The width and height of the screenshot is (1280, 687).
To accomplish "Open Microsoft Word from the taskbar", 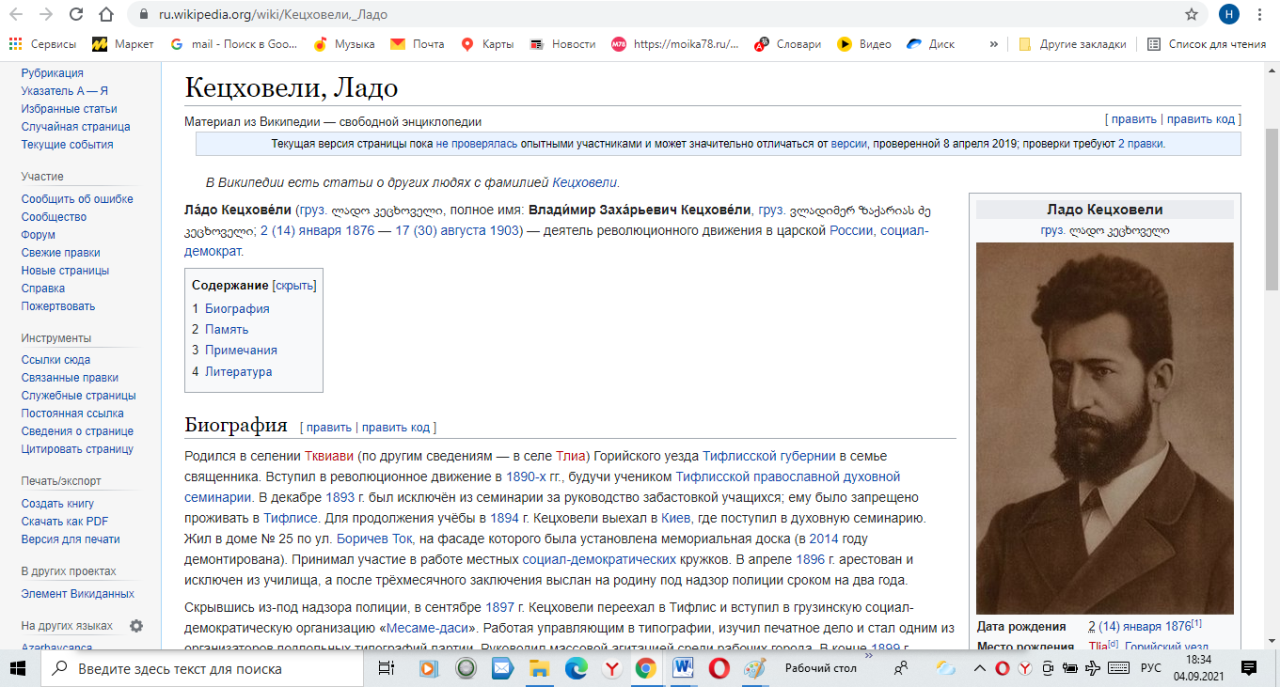I will [684, 668].
